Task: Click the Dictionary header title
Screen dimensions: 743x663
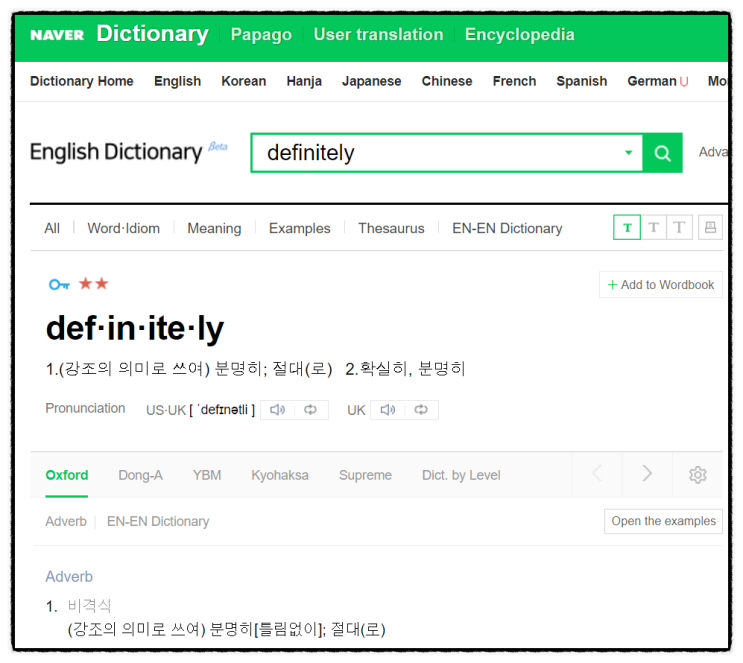Action: pyautogui.click(x=152, y=34)
